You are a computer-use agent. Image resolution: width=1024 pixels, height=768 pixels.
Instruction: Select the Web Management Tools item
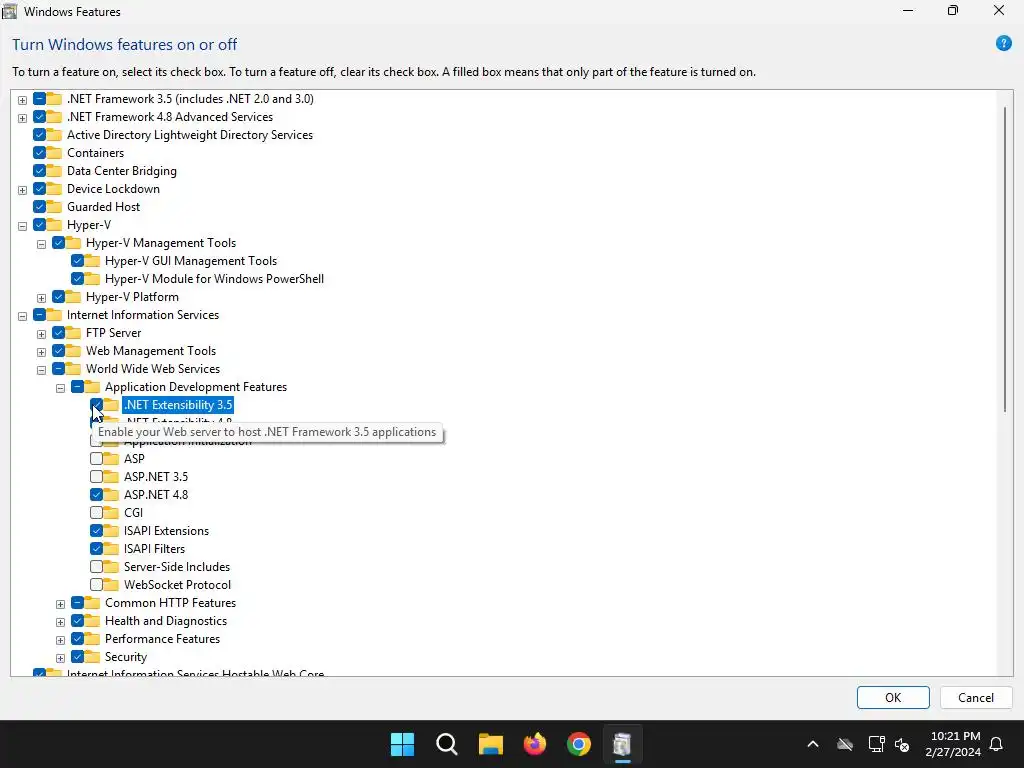(151, 351)
